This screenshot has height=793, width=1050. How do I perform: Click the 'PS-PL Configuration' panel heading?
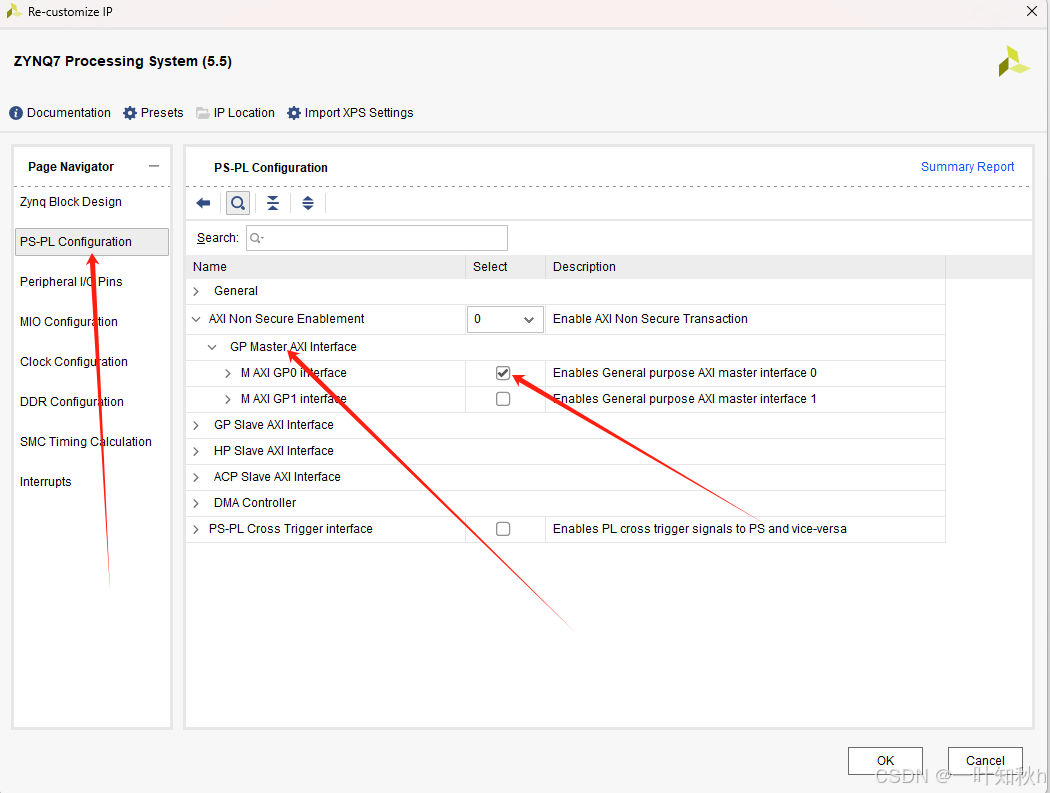(x=271, y=168)
